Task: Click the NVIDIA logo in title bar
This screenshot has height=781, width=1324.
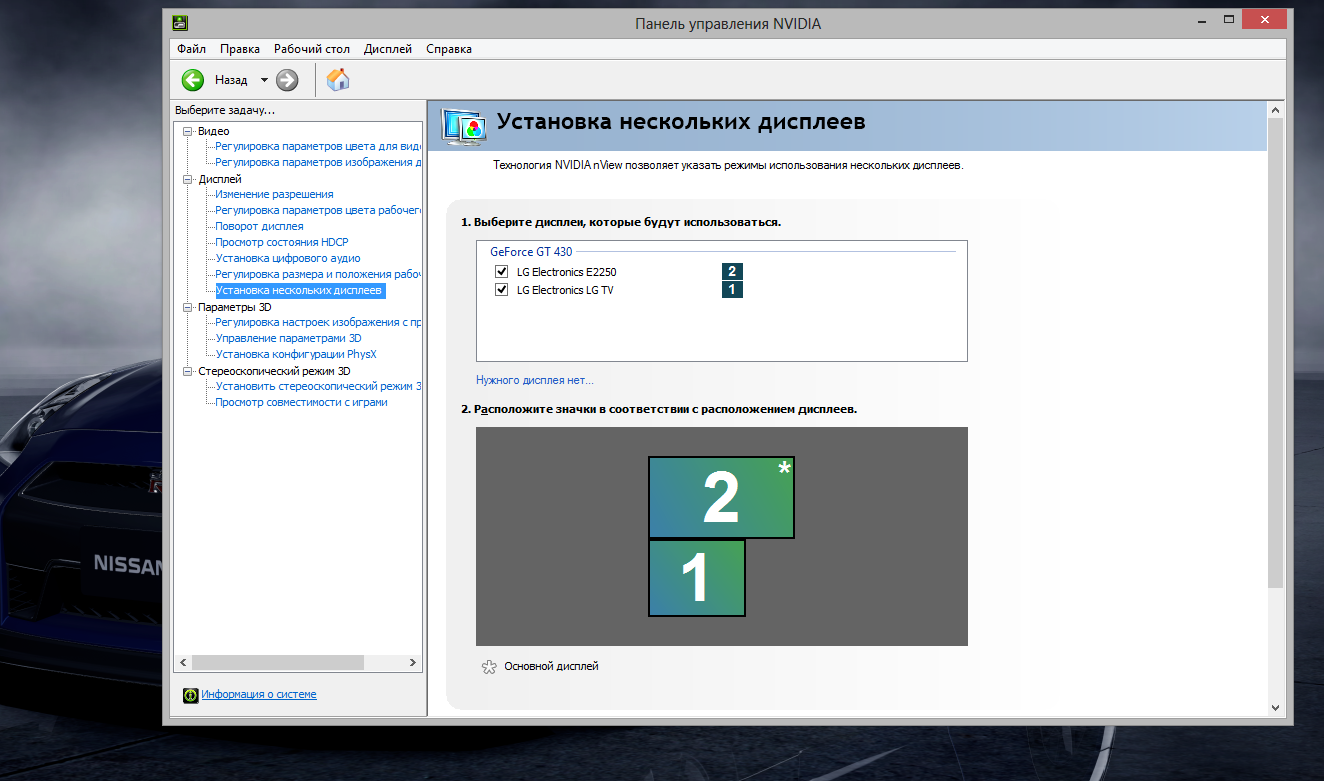Action: [179, 23]
